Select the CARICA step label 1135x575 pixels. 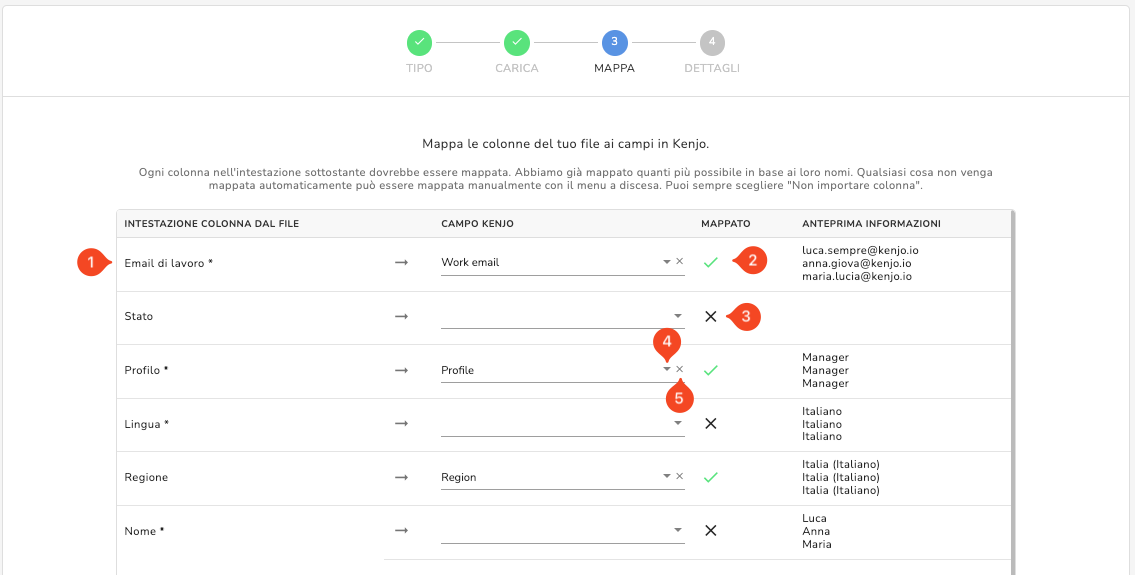tap(517, 68)
